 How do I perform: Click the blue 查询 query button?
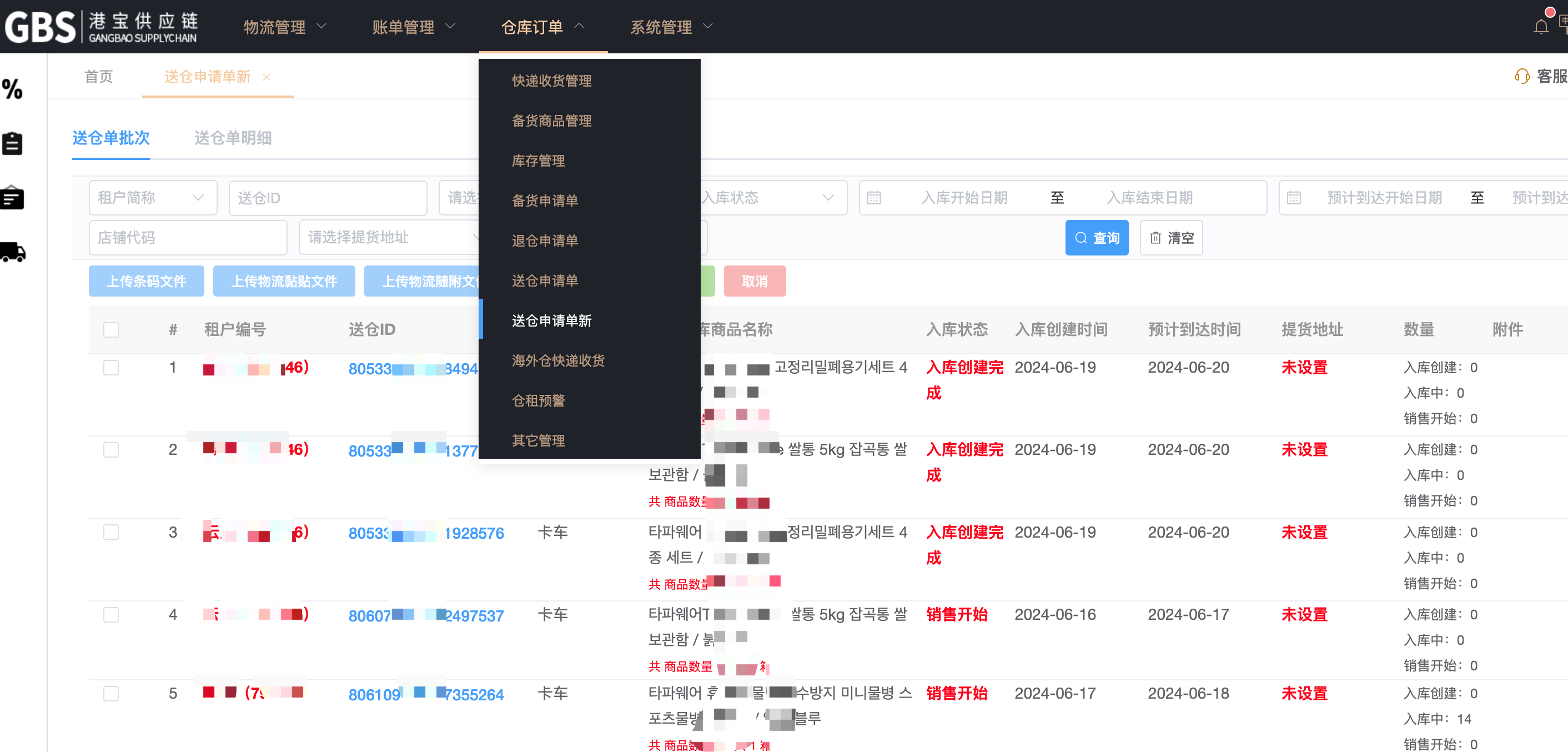pos(1097,238)
